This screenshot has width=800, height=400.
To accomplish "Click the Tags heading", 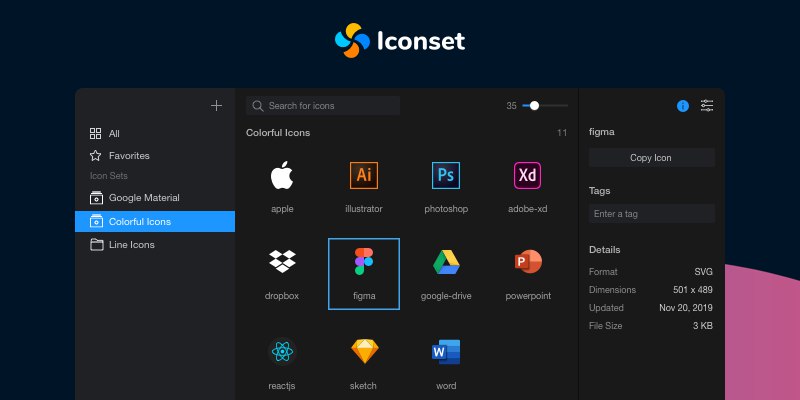I will (x=599, y=191).
